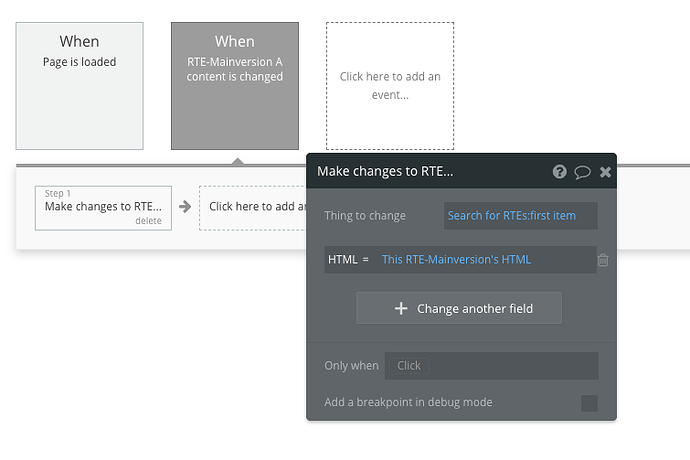The width and height of the screenshot is (690, 460).
Task: Click here to add an action box
Action: coord(253,208)
